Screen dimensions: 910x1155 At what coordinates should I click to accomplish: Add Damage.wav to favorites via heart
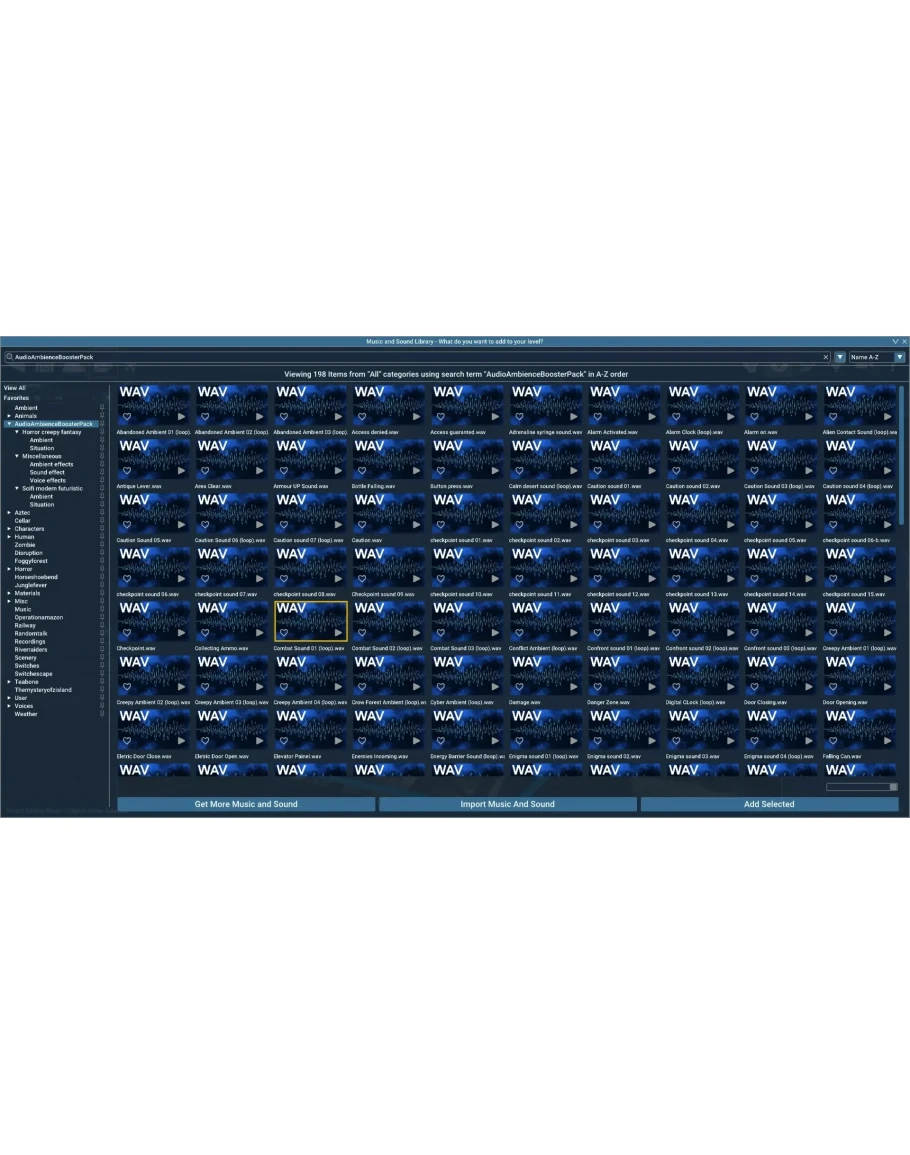519,686
